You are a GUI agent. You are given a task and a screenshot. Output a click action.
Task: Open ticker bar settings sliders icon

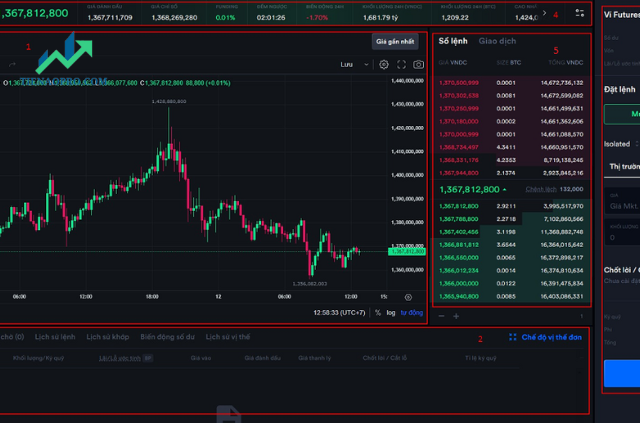click(580, 13)
